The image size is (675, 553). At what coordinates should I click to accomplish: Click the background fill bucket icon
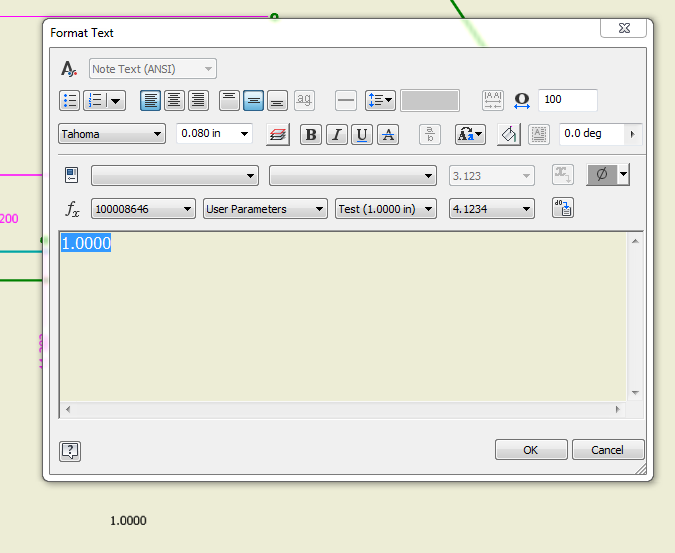(x=509, y=135)
